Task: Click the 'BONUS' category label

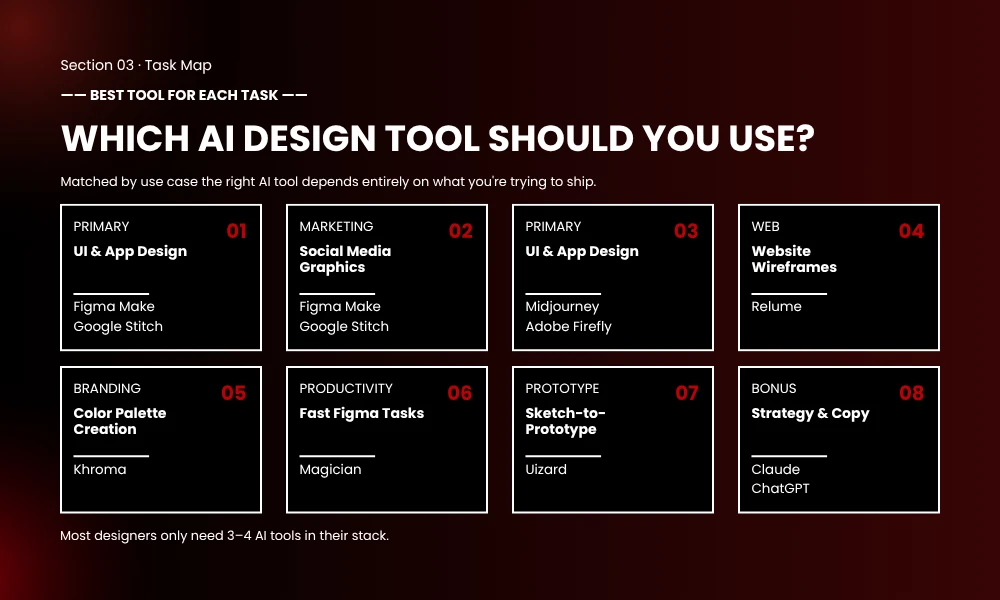Action: 774,388
